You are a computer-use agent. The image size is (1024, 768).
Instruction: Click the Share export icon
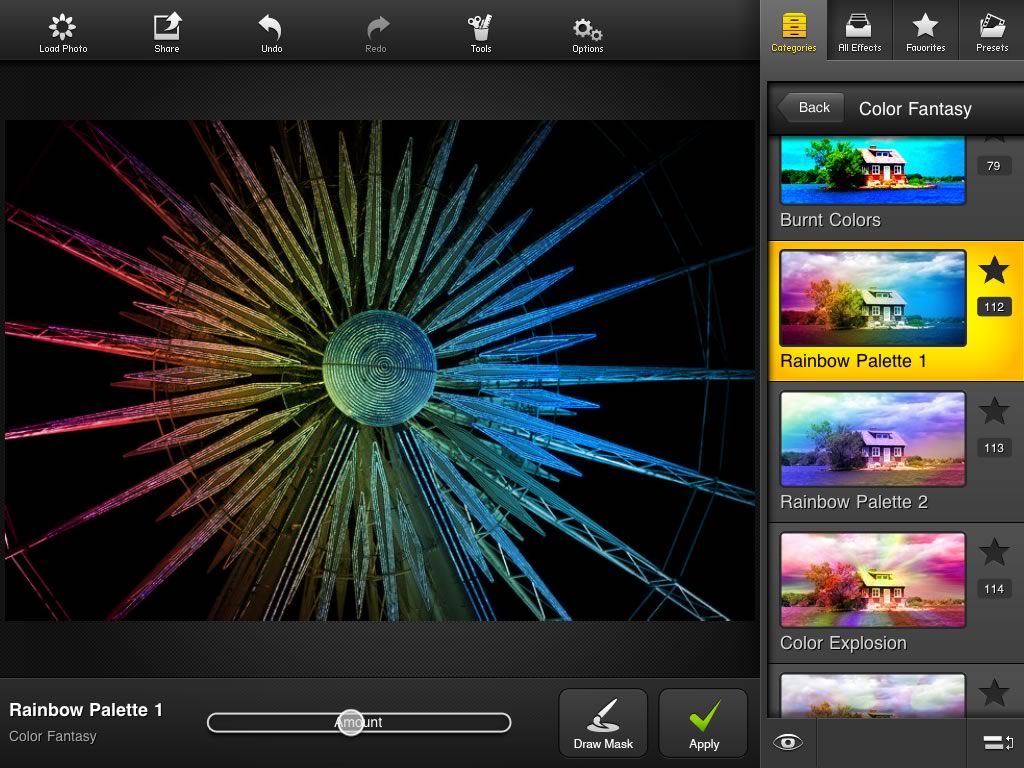point(167,27)
